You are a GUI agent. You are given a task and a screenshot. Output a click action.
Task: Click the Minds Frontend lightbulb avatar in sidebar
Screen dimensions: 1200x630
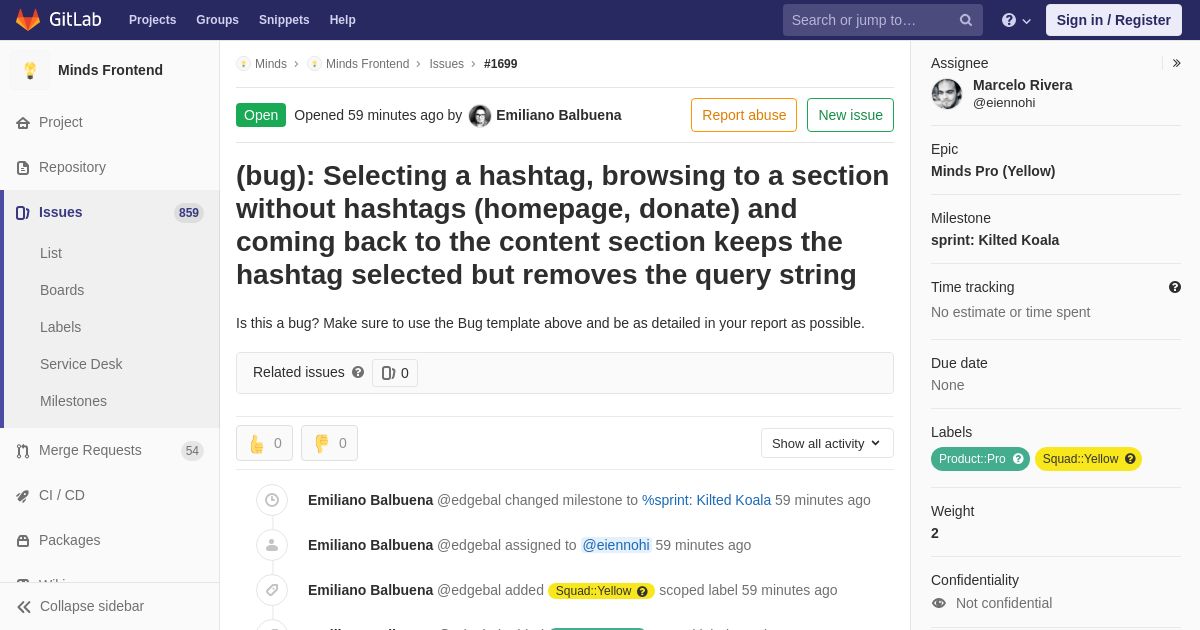30,70
